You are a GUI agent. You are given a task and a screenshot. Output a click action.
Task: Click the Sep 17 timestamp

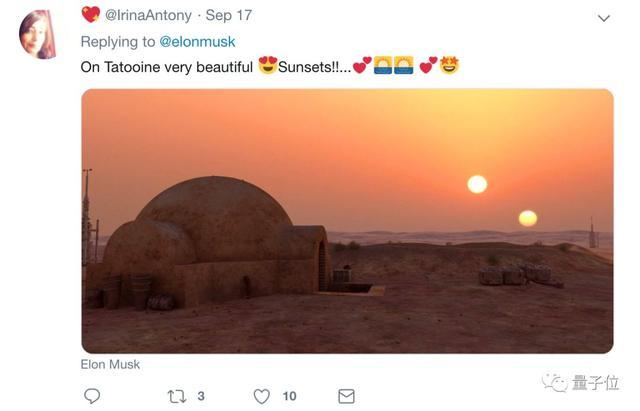point(229,16)
